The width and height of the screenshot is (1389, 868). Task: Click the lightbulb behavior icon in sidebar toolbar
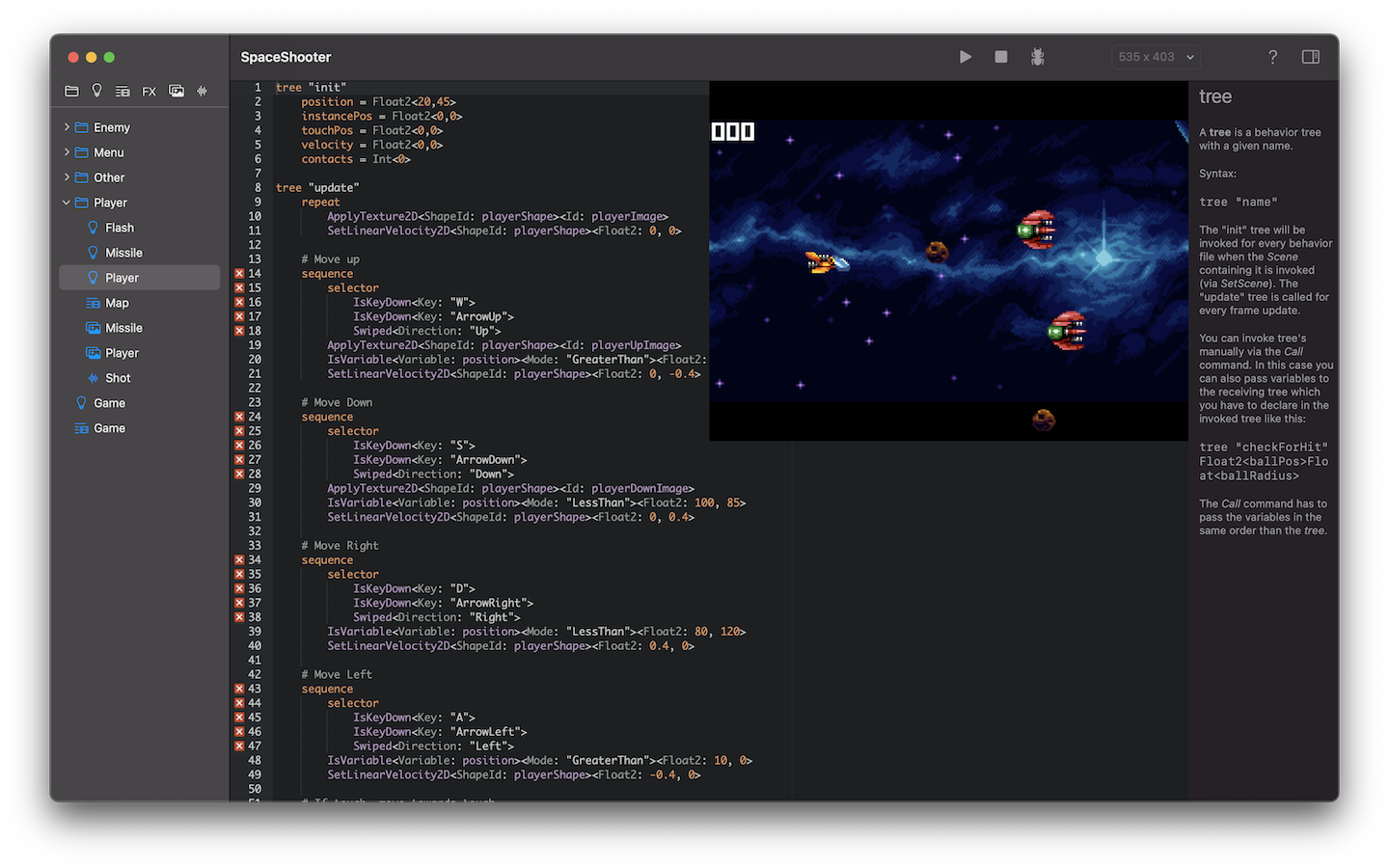(x=96, y=91)
